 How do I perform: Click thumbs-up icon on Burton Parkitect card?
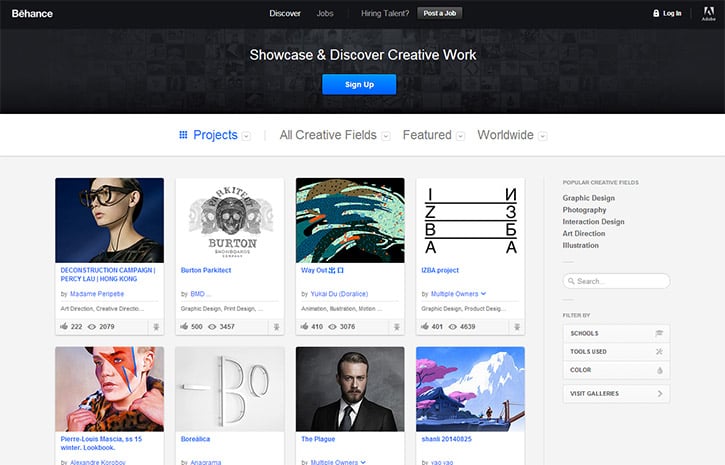click(184, 326)
